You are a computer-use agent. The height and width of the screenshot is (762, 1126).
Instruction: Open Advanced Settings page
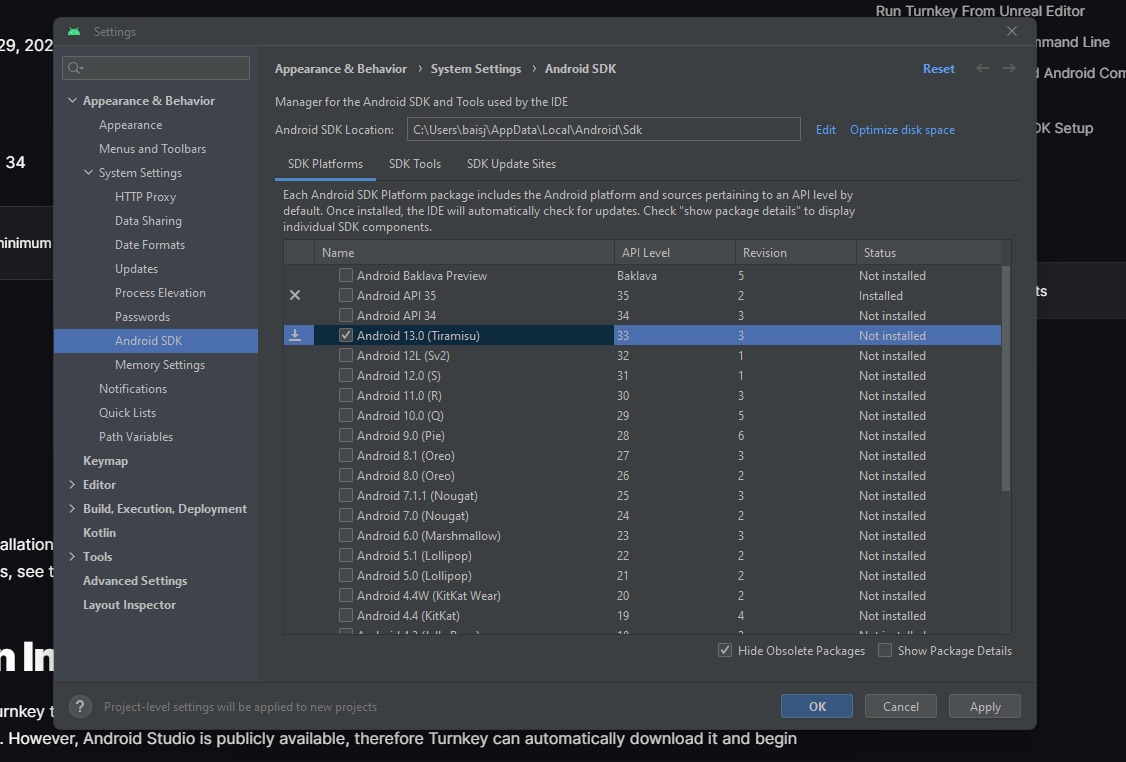[x=135, y=581]
